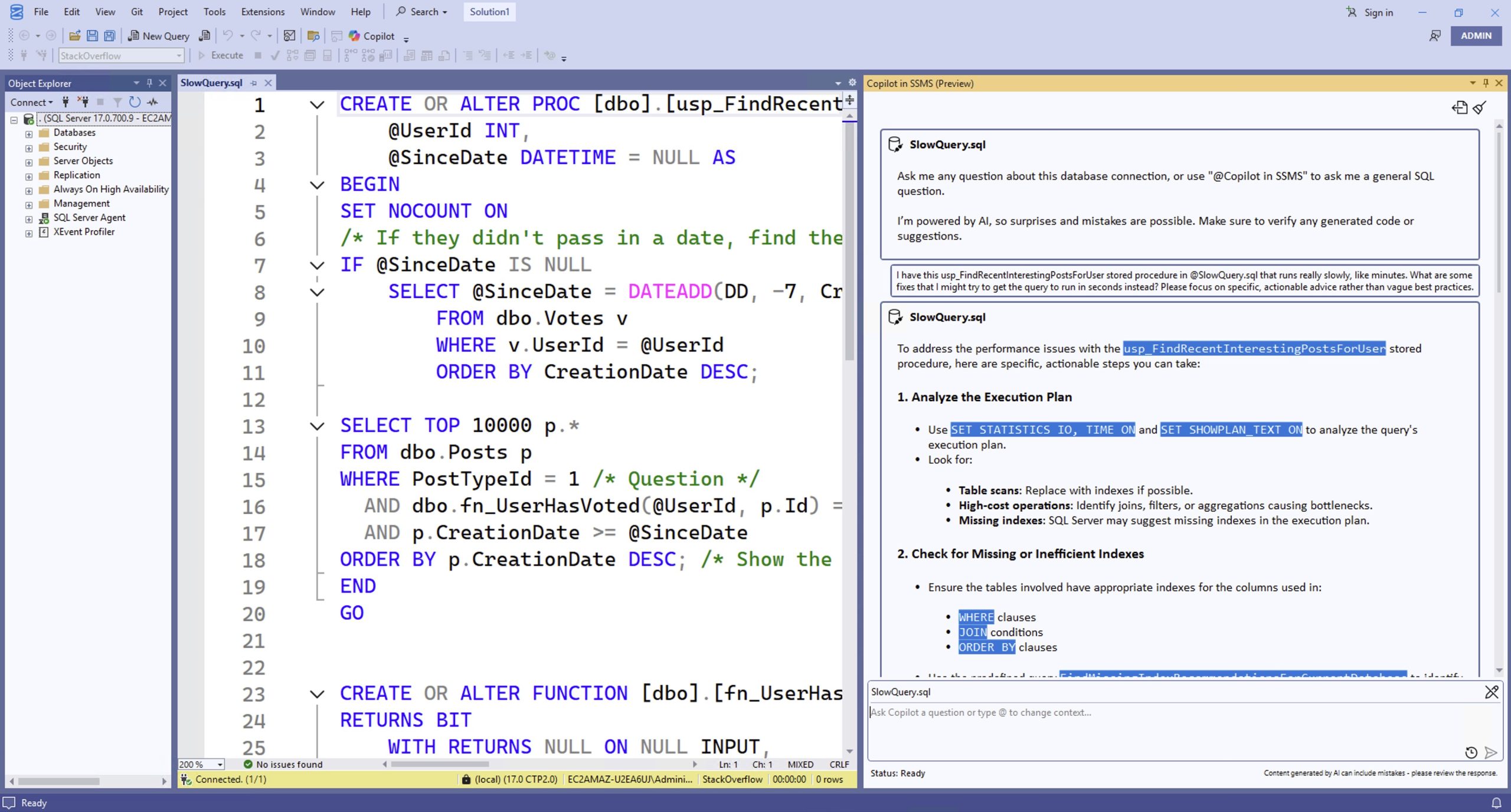Select the XEvent Profiler node
This screenshot has height=812, width=1511.
click(84, 232)
